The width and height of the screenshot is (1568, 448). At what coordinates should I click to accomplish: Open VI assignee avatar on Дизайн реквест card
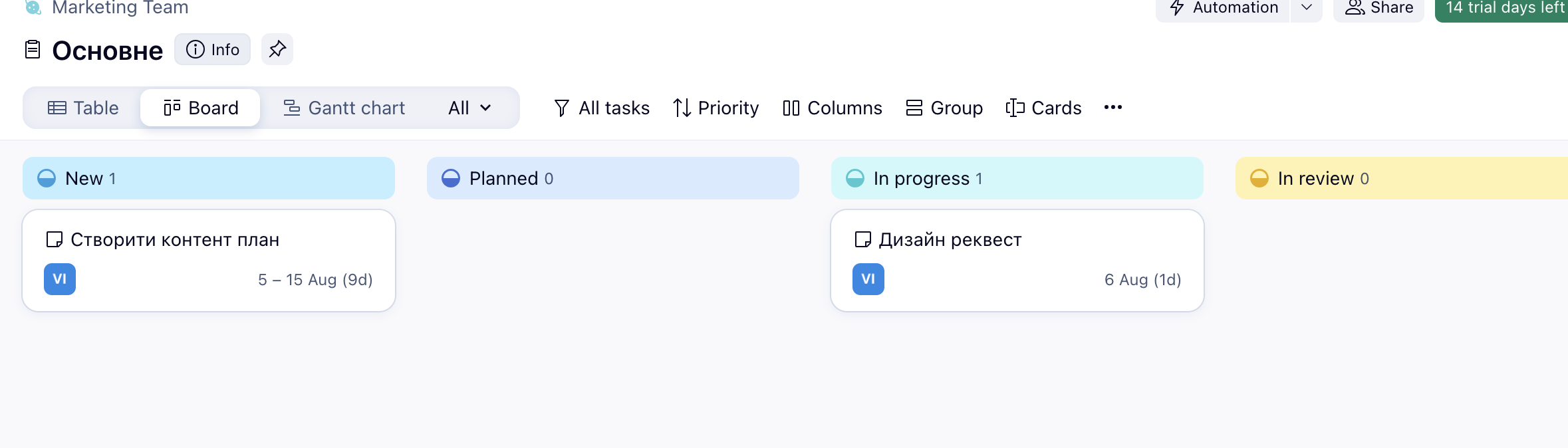pyautogui.click(x=868, y=279)
